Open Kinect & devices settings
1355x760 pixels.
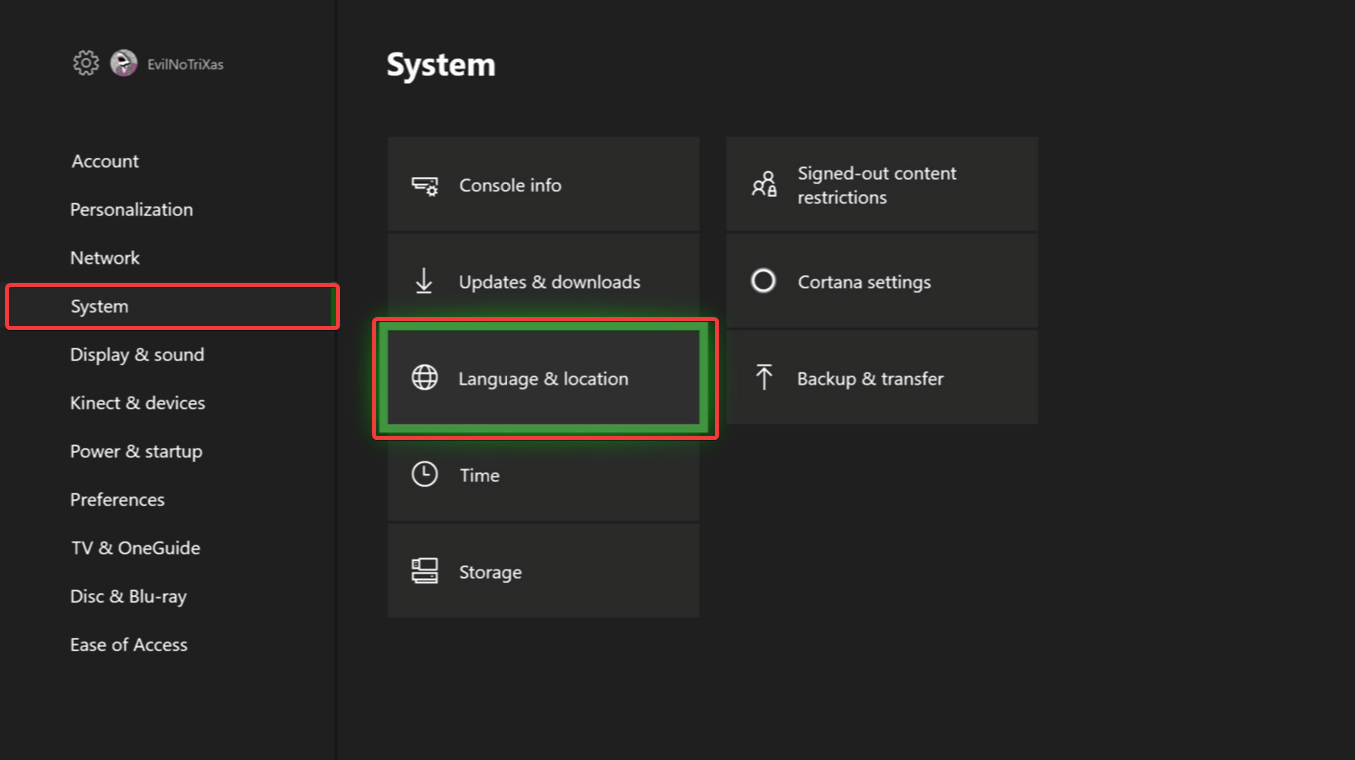[137, 403]
